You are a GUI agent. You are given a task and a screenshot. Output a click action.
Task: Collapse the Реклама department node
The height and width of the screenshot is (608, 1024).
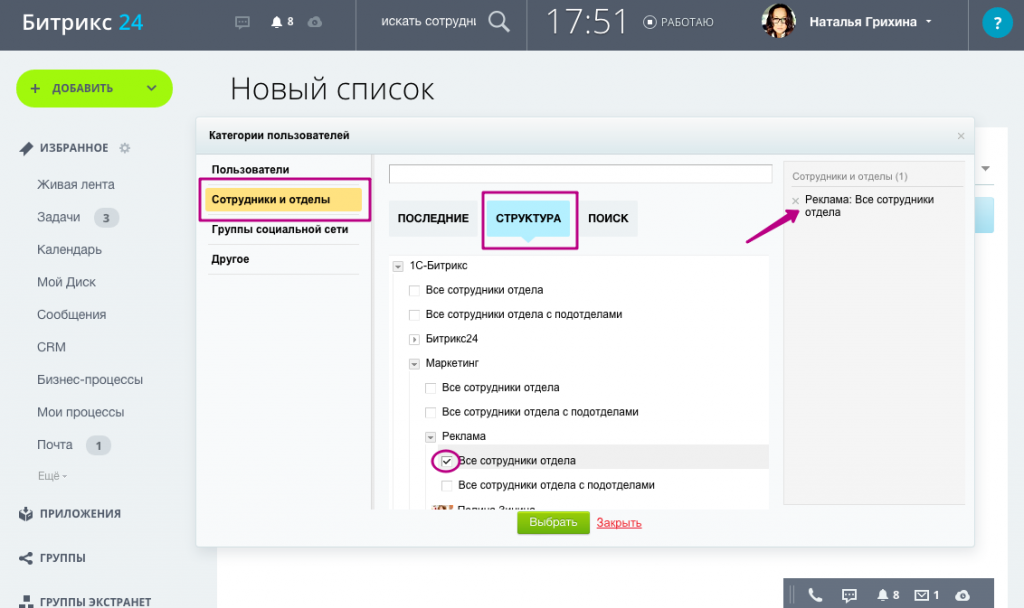pos(430,437)
